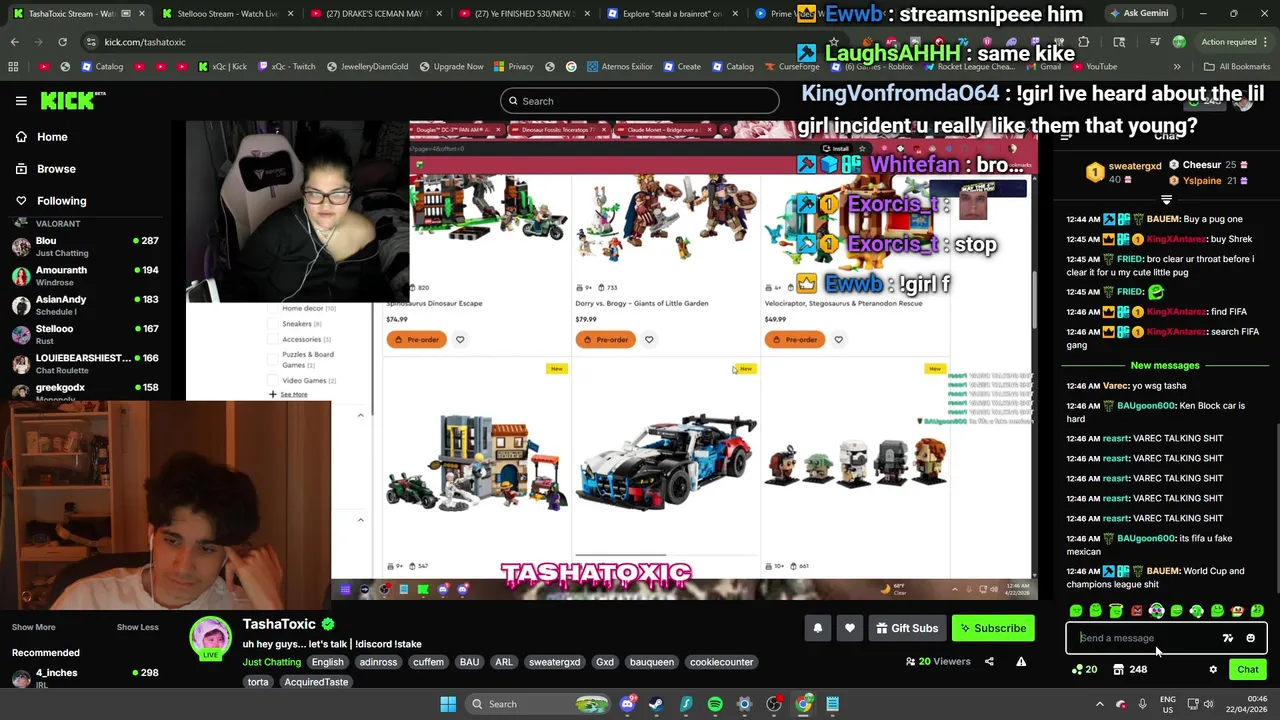This screenshot has width=1280, height=720.
Task: Jump to New messages in chat
Action: [1164, 365]
